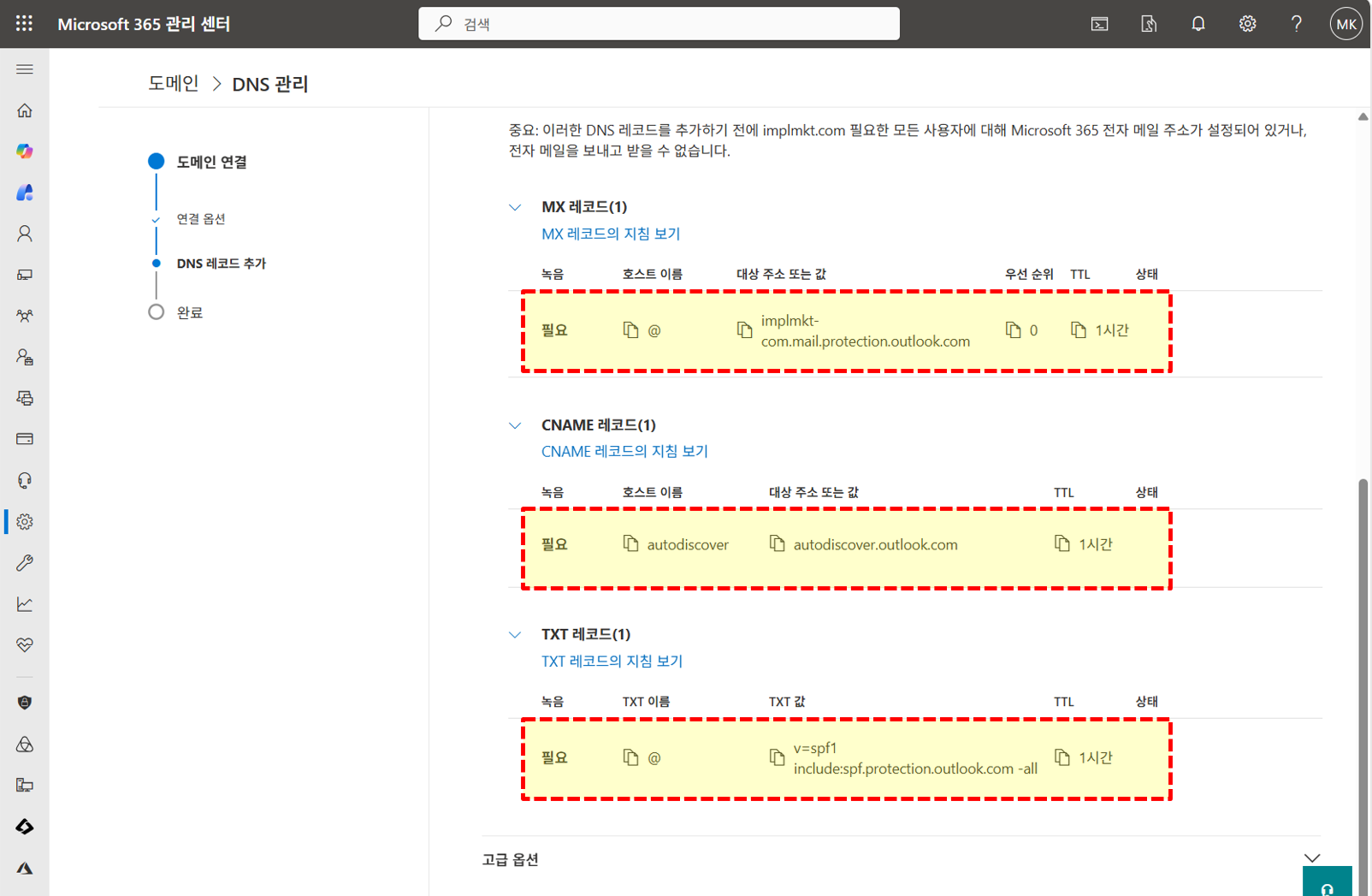Viewport: 1372px width, 896px height.
Task: Open the notifications bell icon
Action: coord(1198,24)
